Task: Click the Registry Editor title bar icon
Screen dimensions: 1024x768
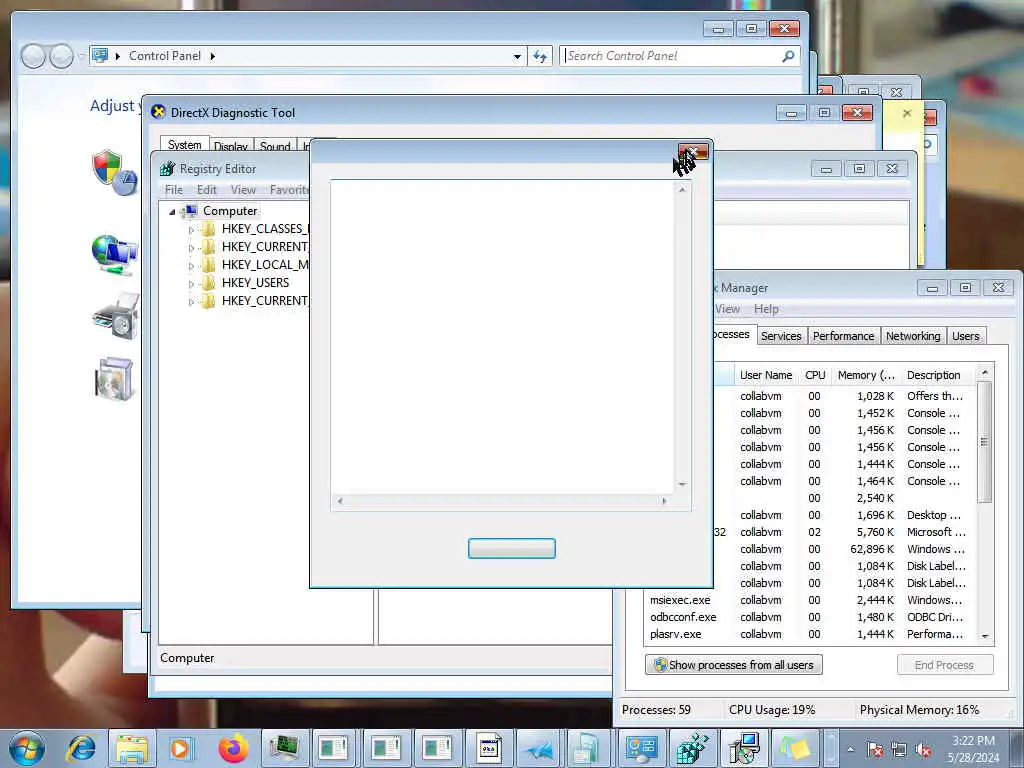Action: coord(167,168)
